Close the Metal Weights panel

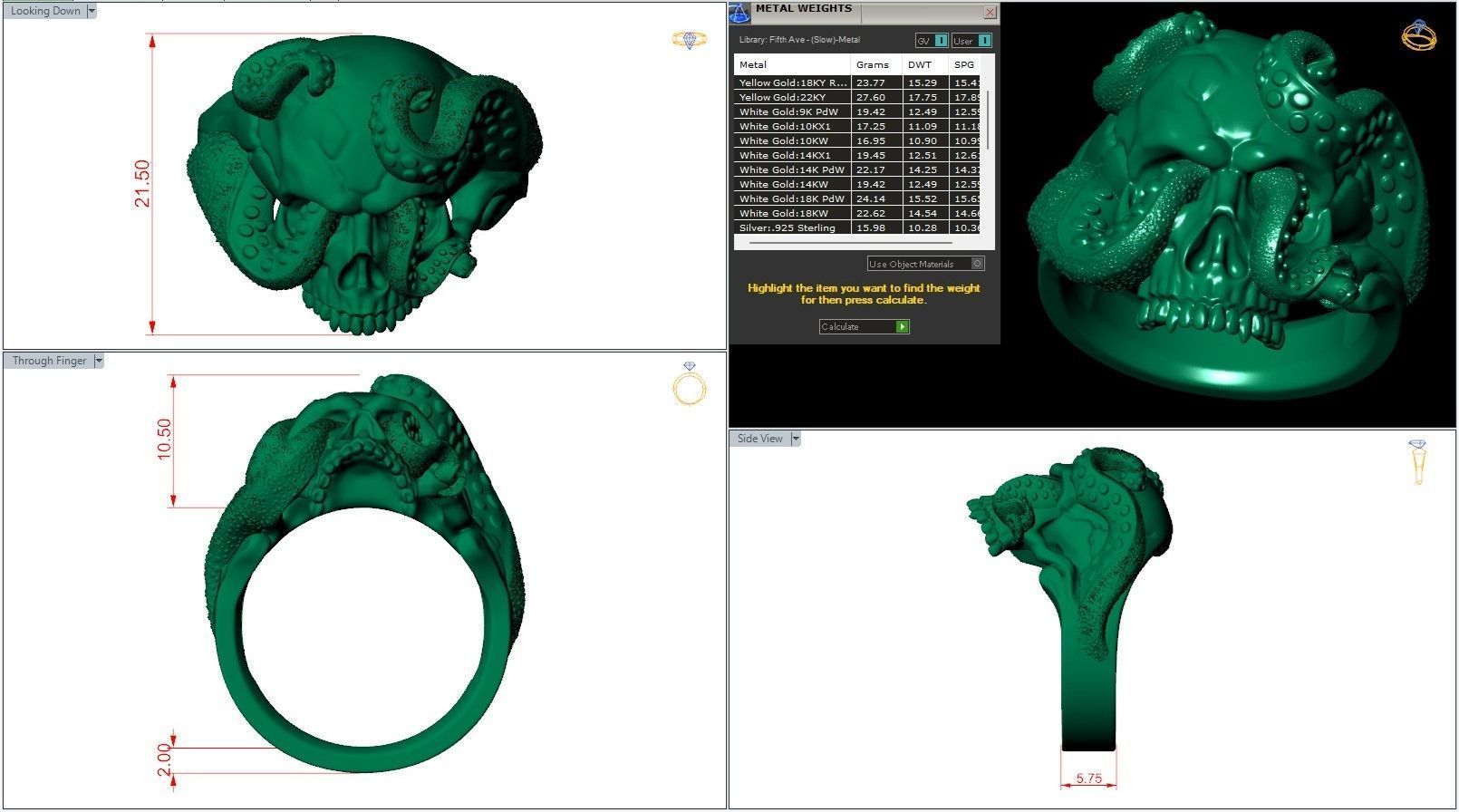990,12
